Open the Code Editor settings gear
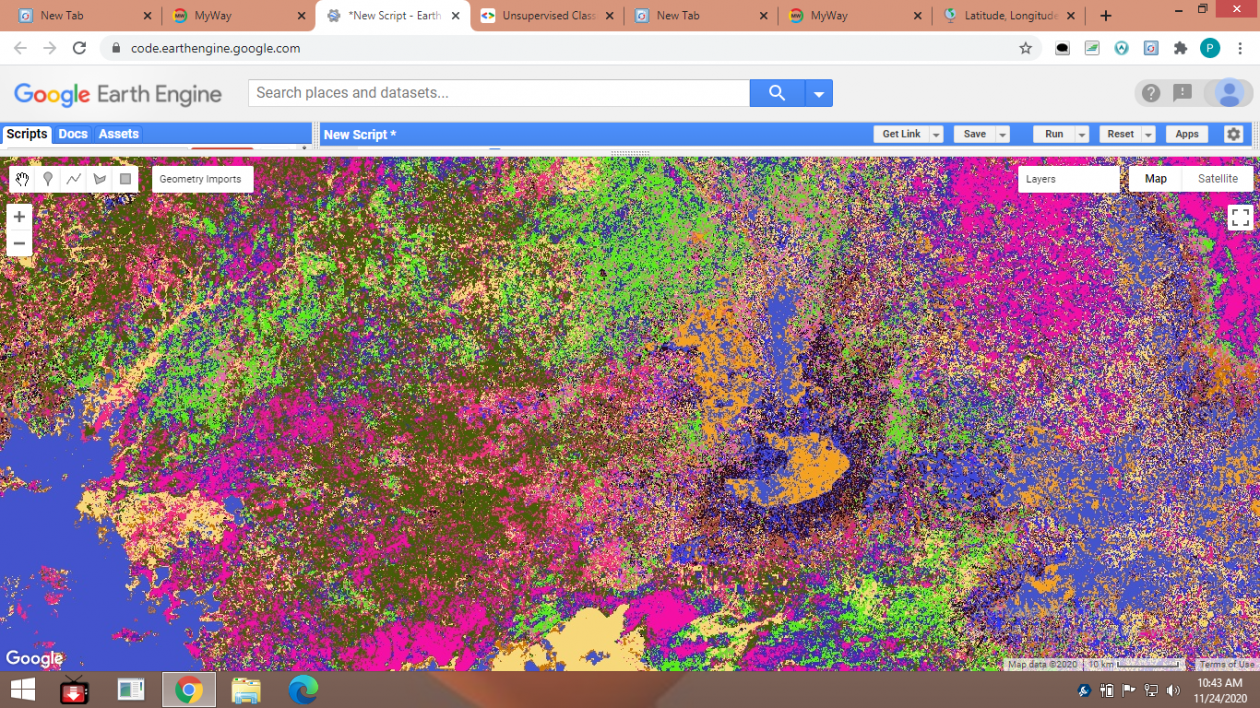Image resolution: width=1260 pixels, height=708 pixels. click(x=1234, y=134)
